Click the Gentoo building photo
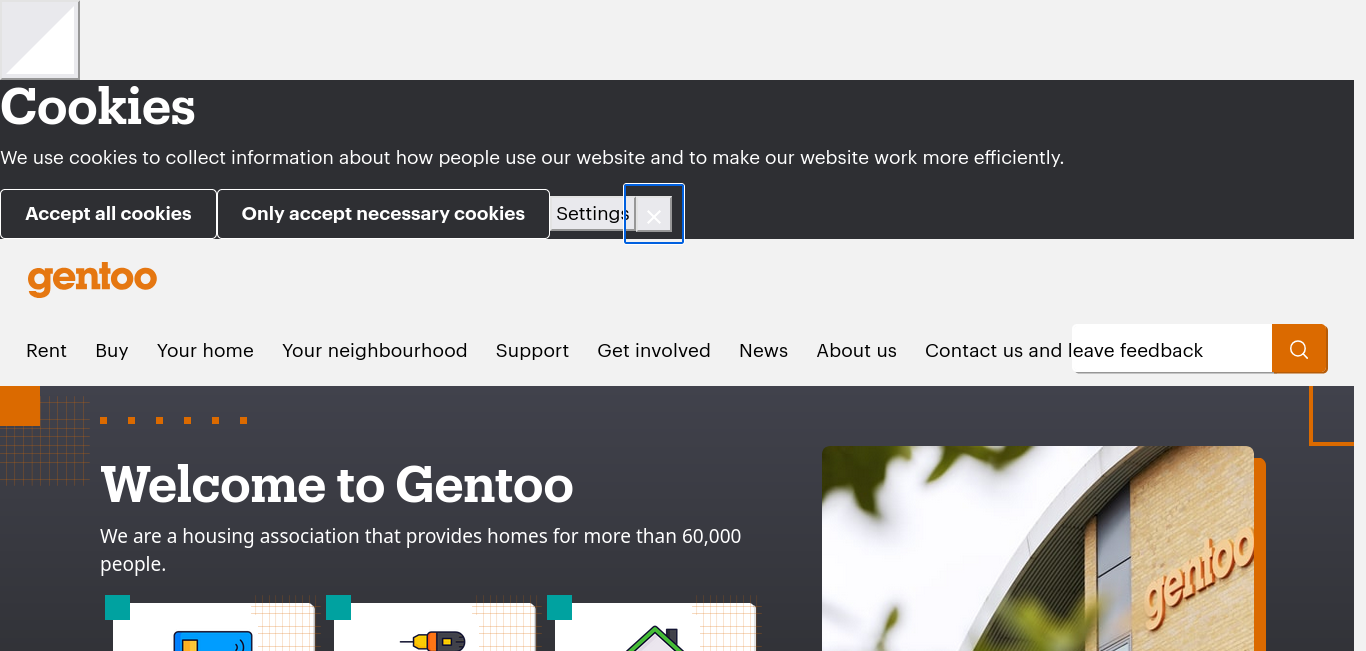The image size is (1366, 651). click(1037, 548)
